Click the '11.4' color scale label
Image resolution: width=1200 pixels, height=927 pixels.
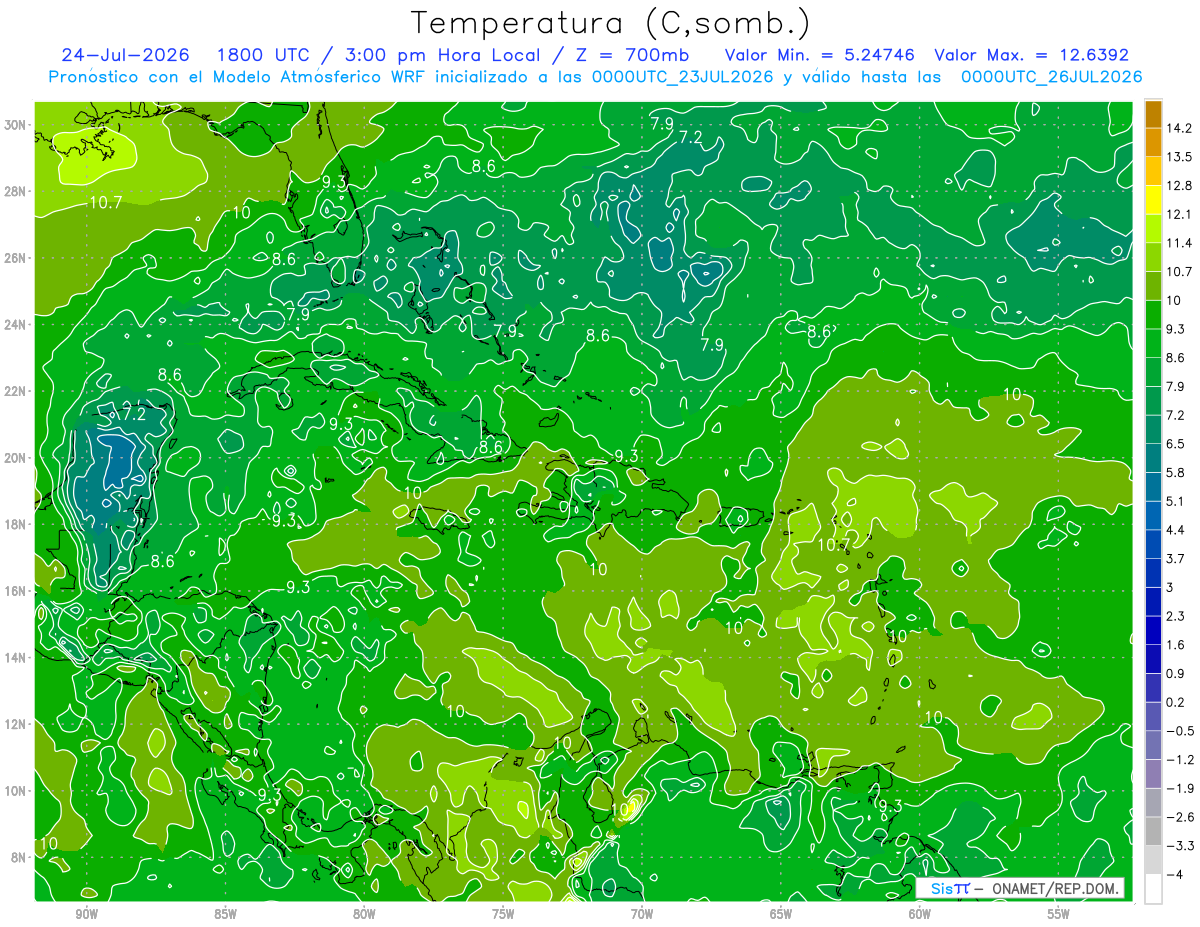click(x=1179, y=243)
